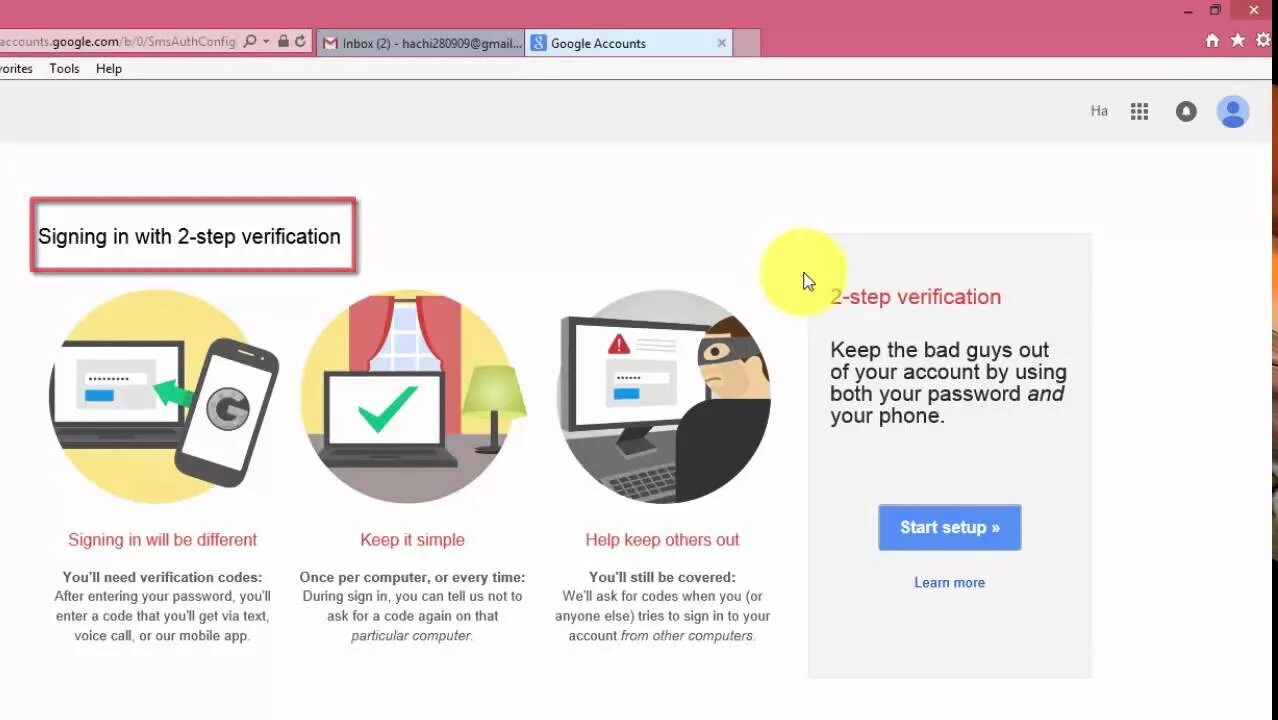This screenshot has width=1278, height=720.
Task: Click Start setup button
Action: pyautogui.click(x=950, y=527)
